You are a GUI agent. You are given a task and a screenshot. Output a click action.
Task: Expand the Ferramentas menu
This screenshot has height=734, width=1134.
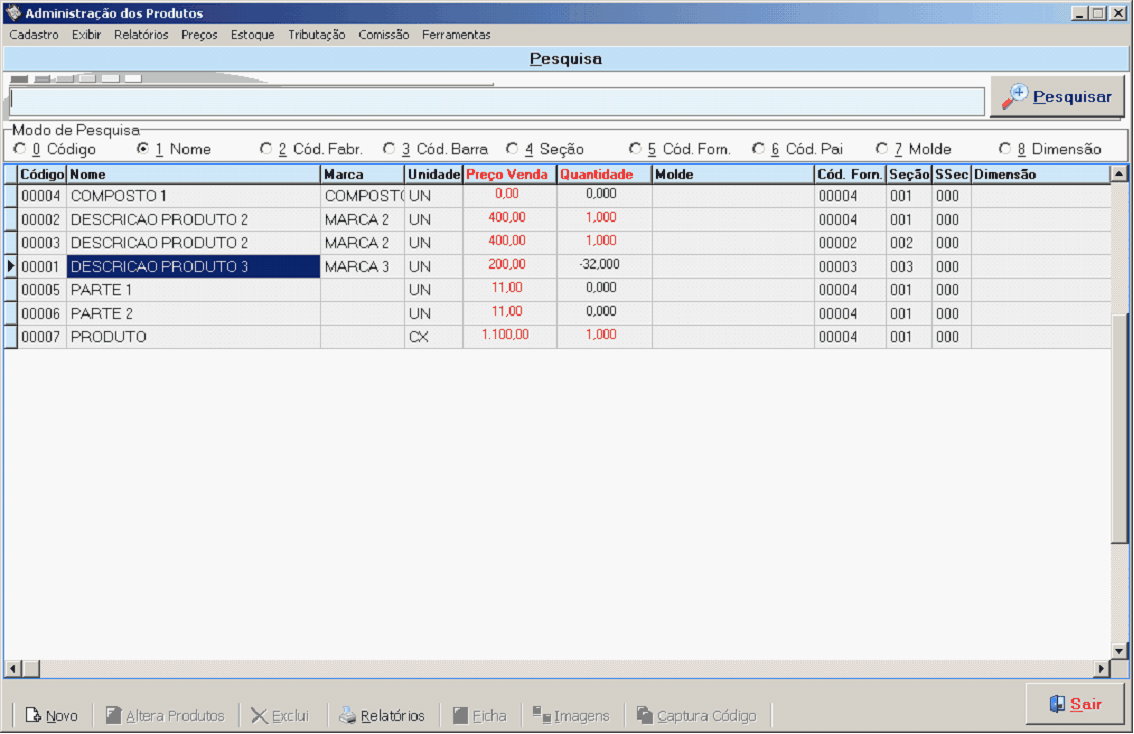click(456, 34)
